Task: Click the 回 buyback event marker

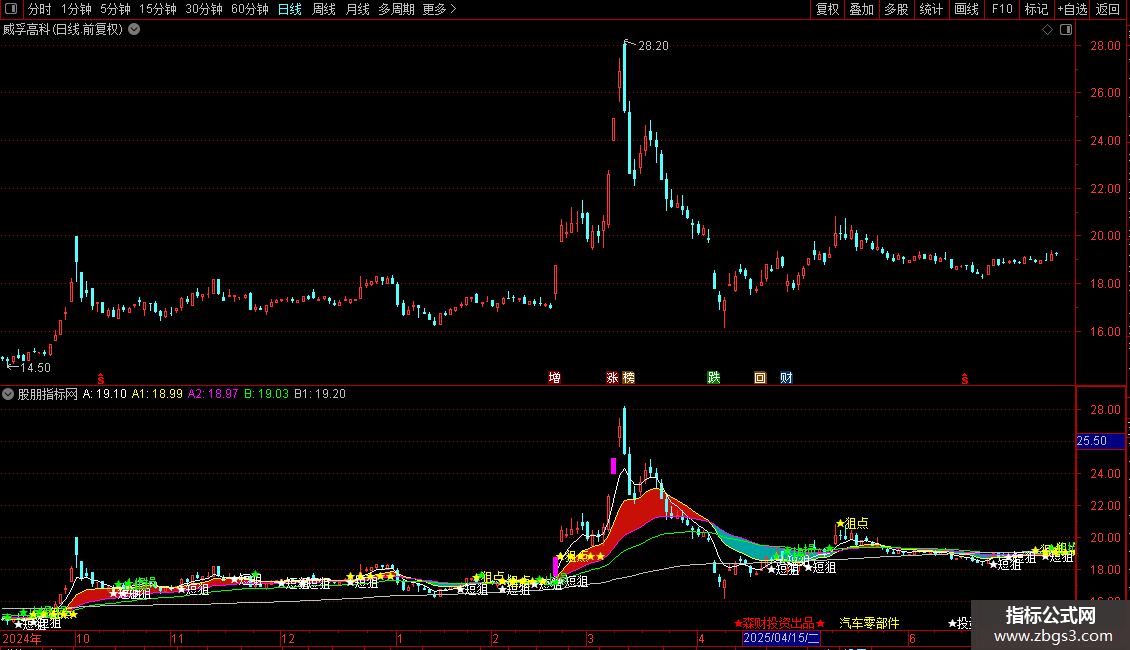Action: coord(760,378)
